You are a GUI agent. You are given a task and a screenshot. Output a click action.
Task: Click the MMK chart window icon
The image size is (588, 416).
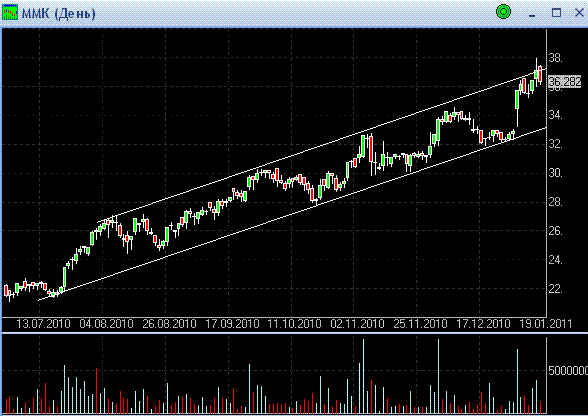(x=10, y=12)
